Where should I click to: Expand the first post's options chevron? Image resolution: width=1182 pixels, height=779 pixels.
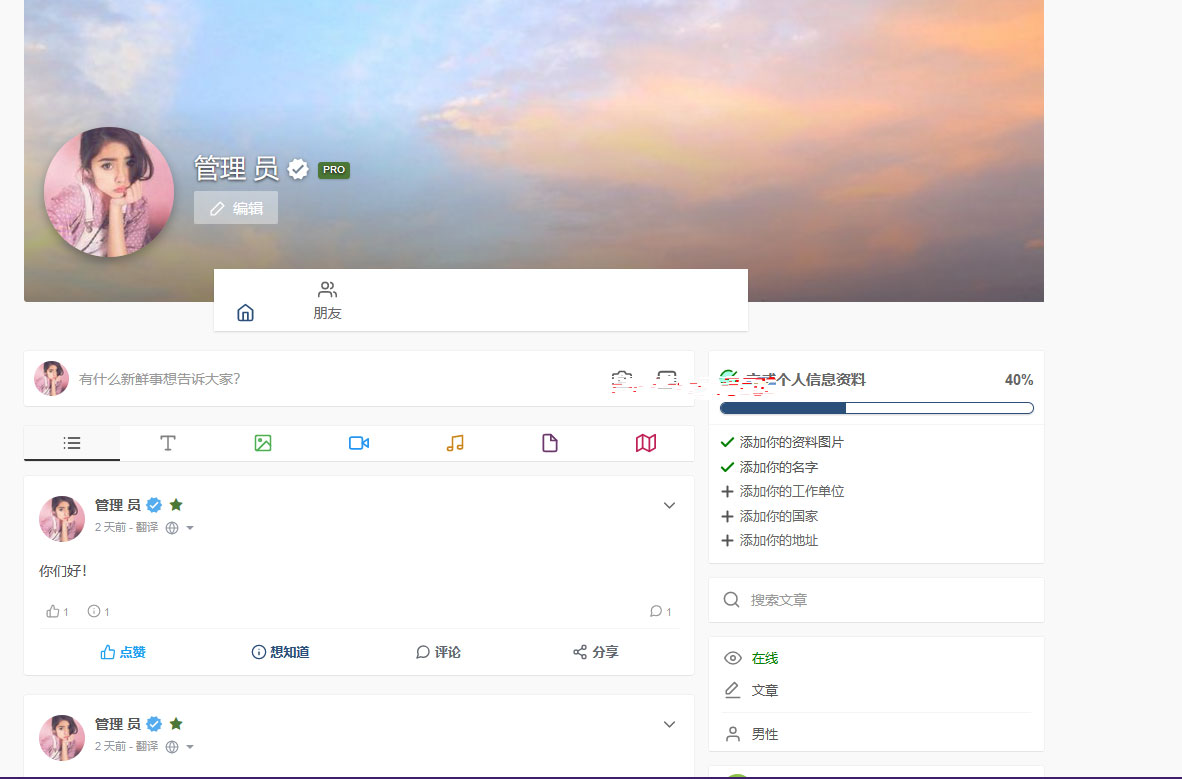point(670,506)
